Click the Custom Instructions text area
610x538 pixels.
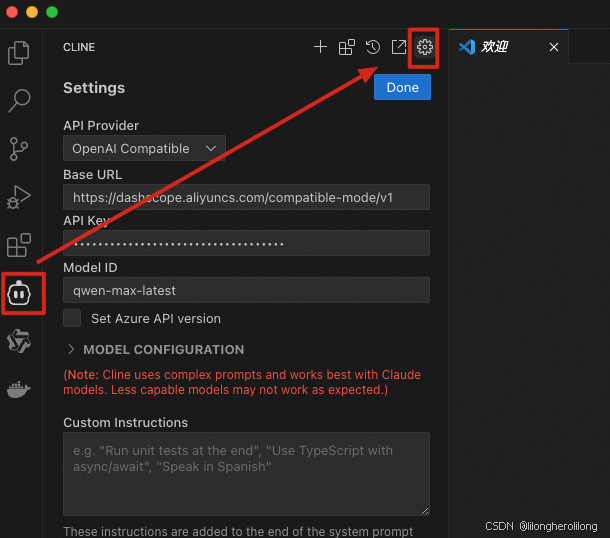point(246,474)
